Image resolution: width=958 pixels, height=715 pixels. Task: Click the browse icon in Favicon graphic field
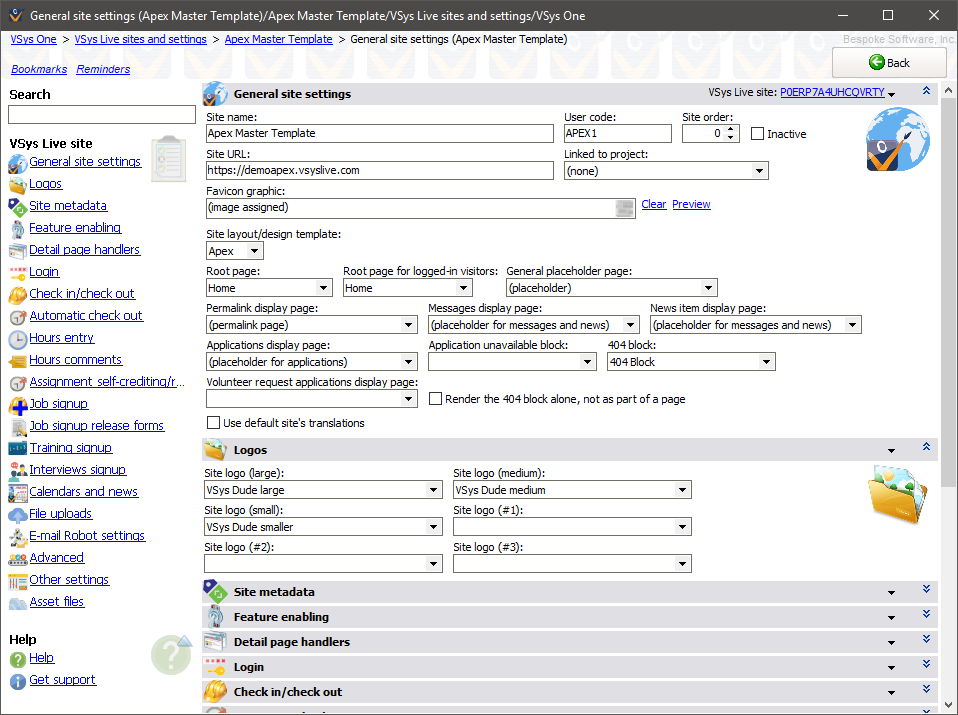[625, 208]
